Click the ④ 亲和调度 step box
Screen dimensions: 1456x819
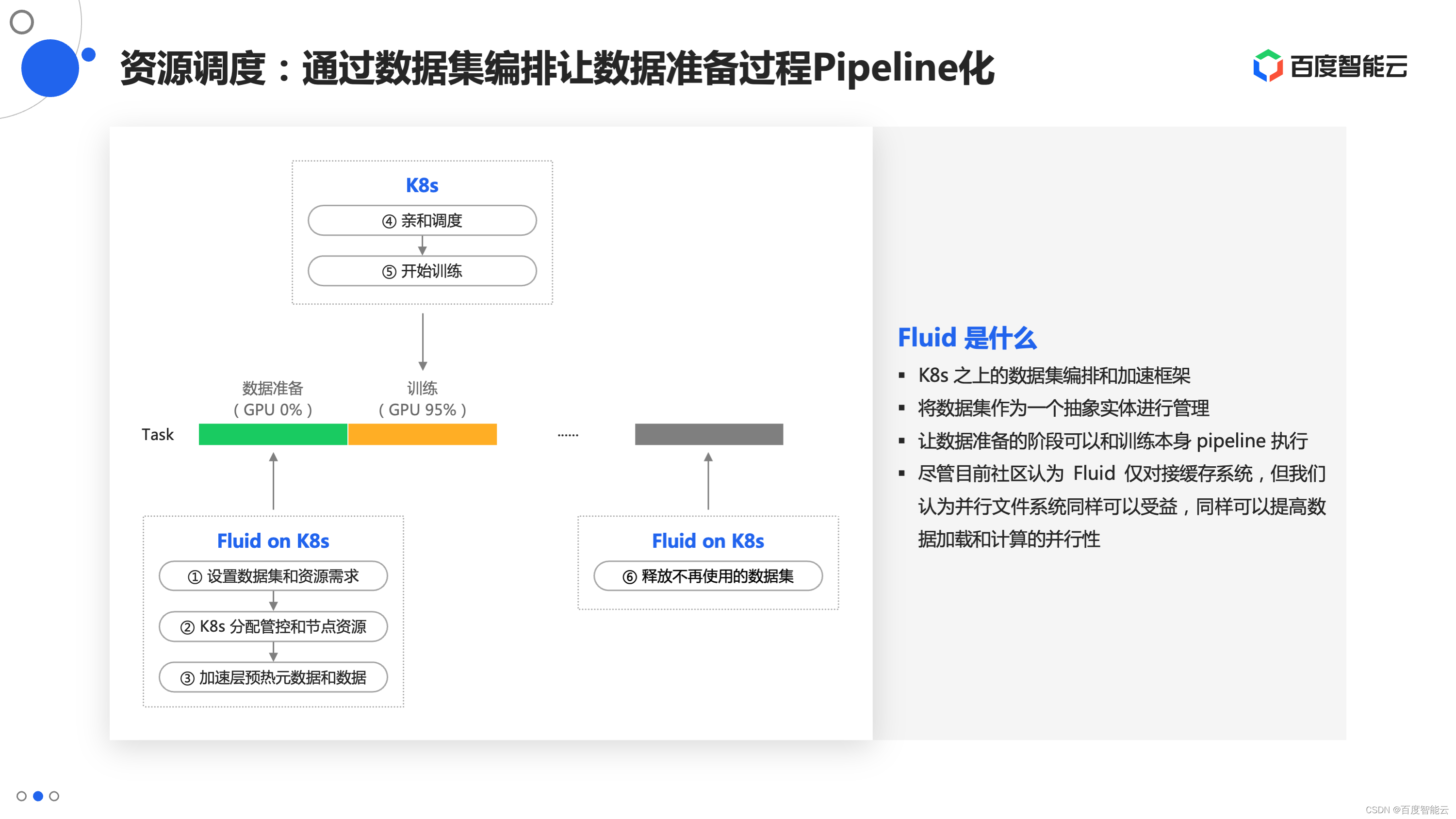[422, 220]
